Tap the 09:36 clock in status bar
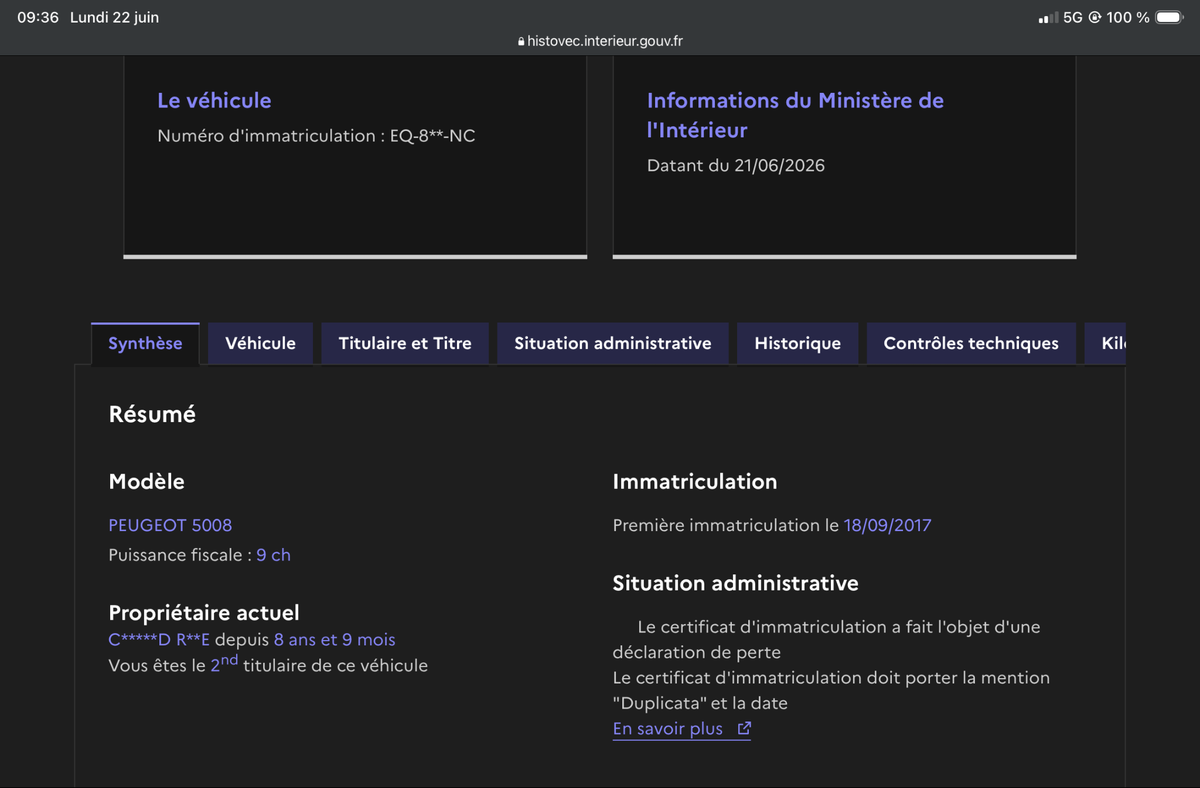Viewport: 1200px width, 788px height. click(38, 17)
